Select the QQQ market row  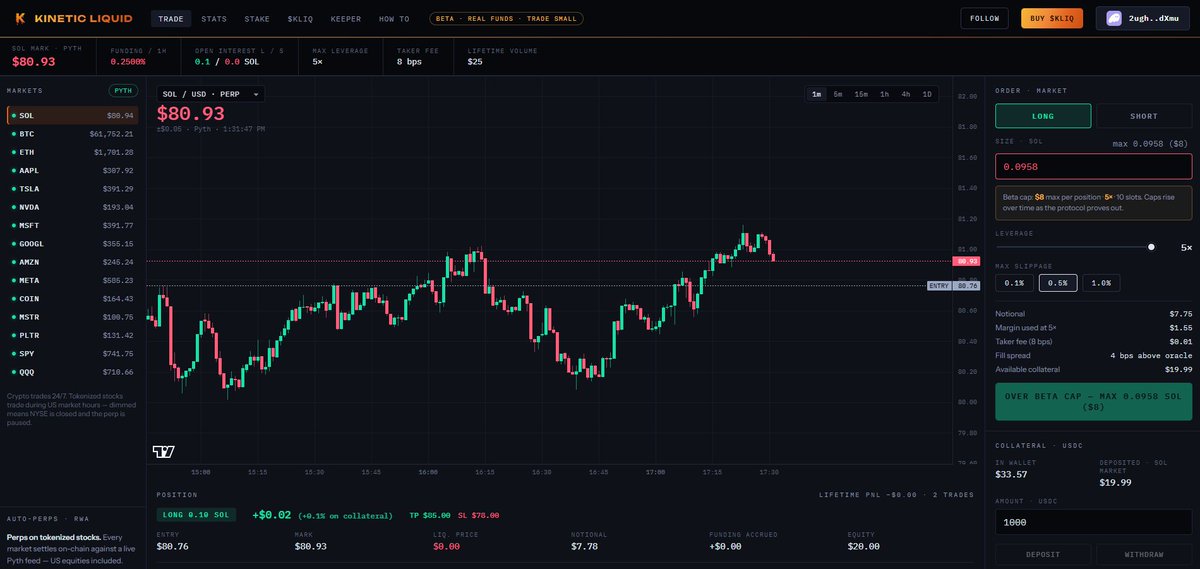pos(72,372)
